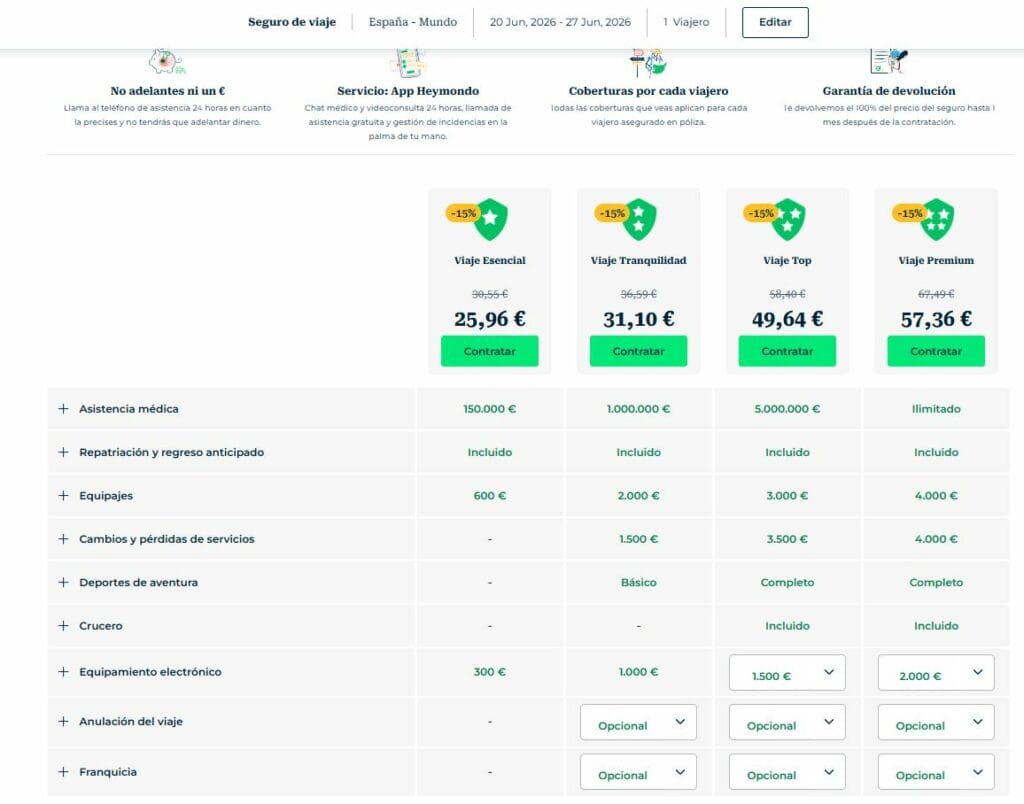Screen dimensions: 1024x804
Task: Click the 1.000 € electronic equipment value
Action: pyautogui.click(x=639, y=671)
